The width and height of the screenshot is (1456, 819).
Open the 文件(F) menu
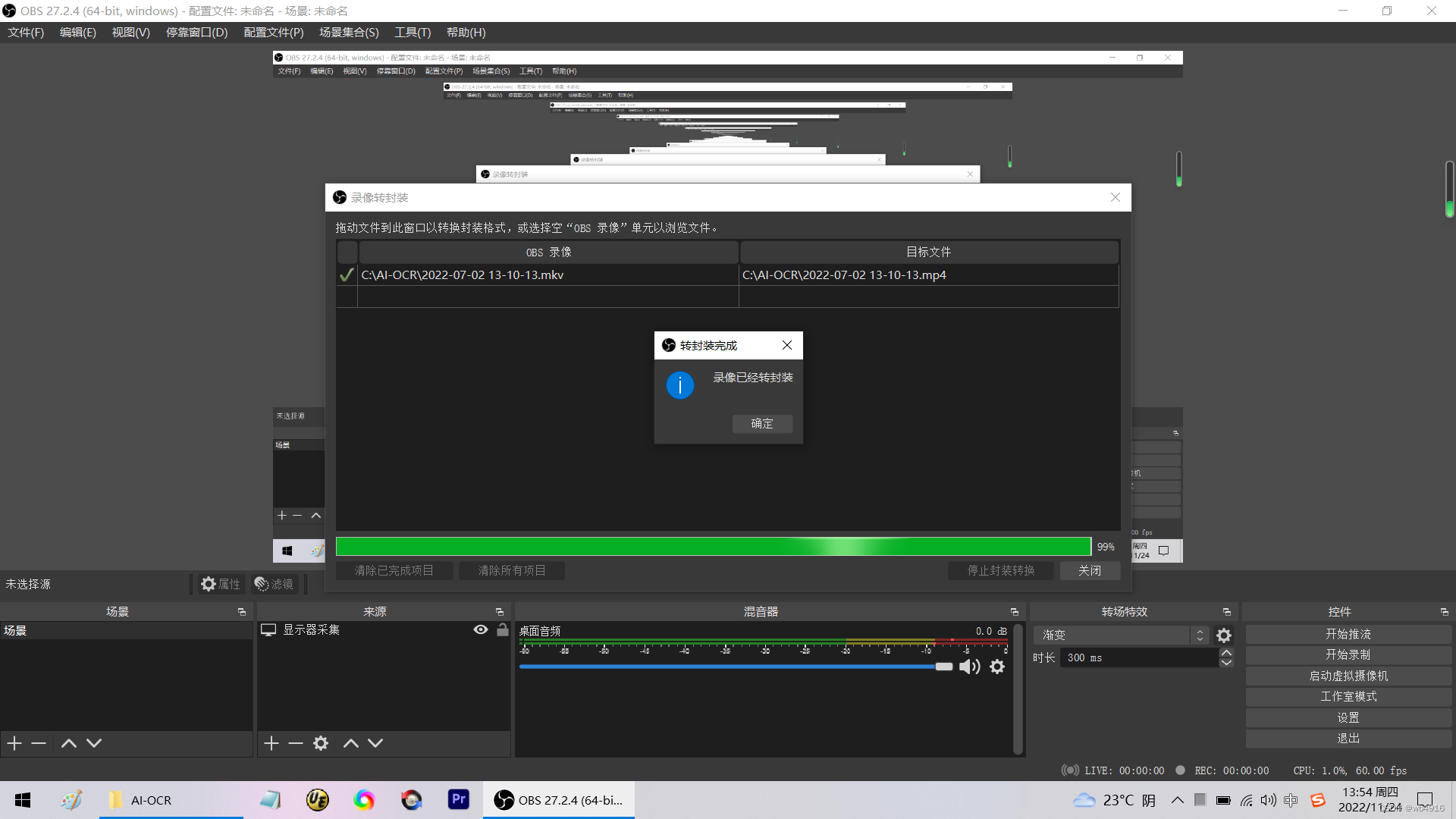coord(26,32)
